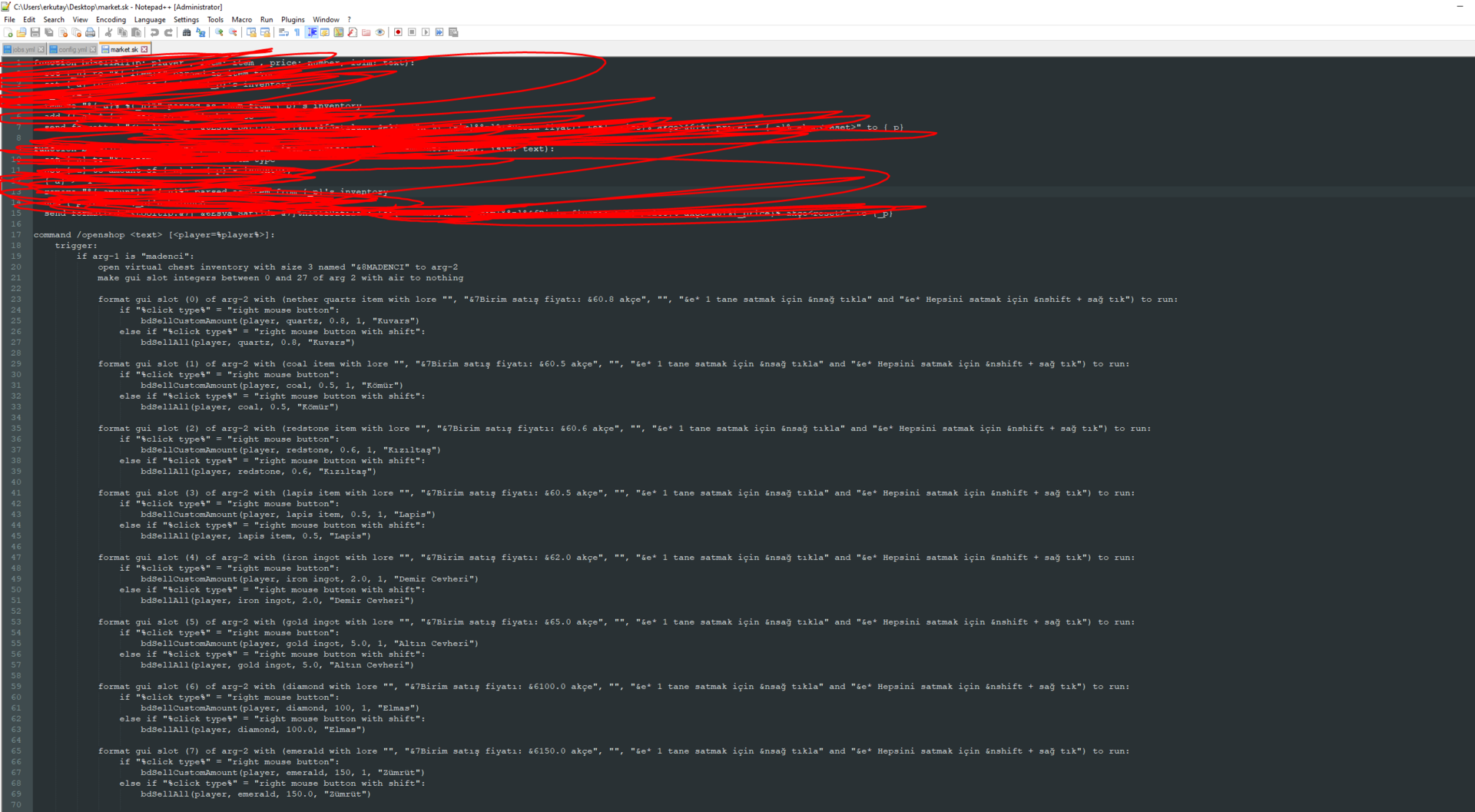The image size is (1475, 812).
Task: Toggle the Document Map panel icon
Action: [x=339, y=32]
